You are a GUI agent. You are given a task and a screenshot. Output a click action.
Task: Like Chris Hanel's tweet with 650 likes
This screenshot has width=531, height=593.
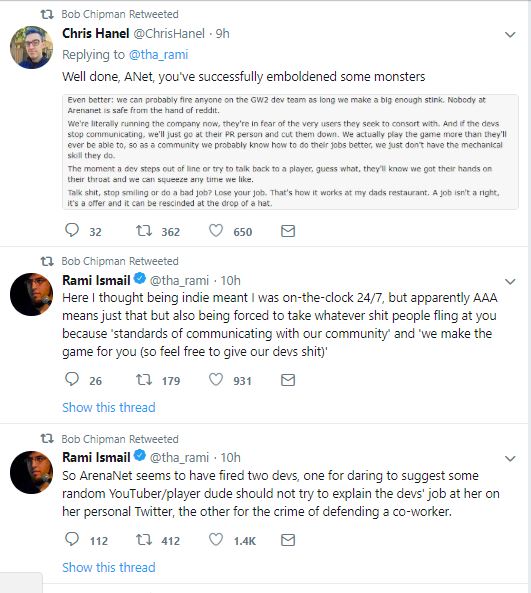coord(216,231)
